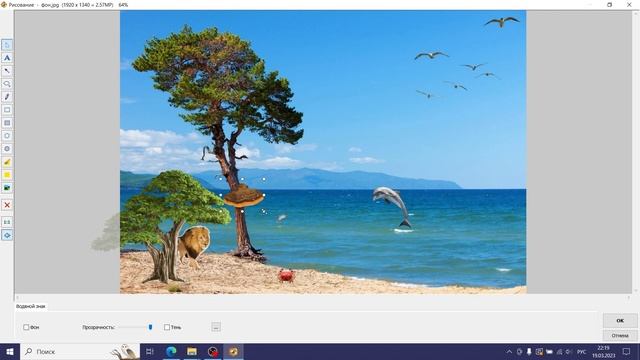
Task: Click the selected mushroom watermark on the tree
Action: (x=244, y=196)
